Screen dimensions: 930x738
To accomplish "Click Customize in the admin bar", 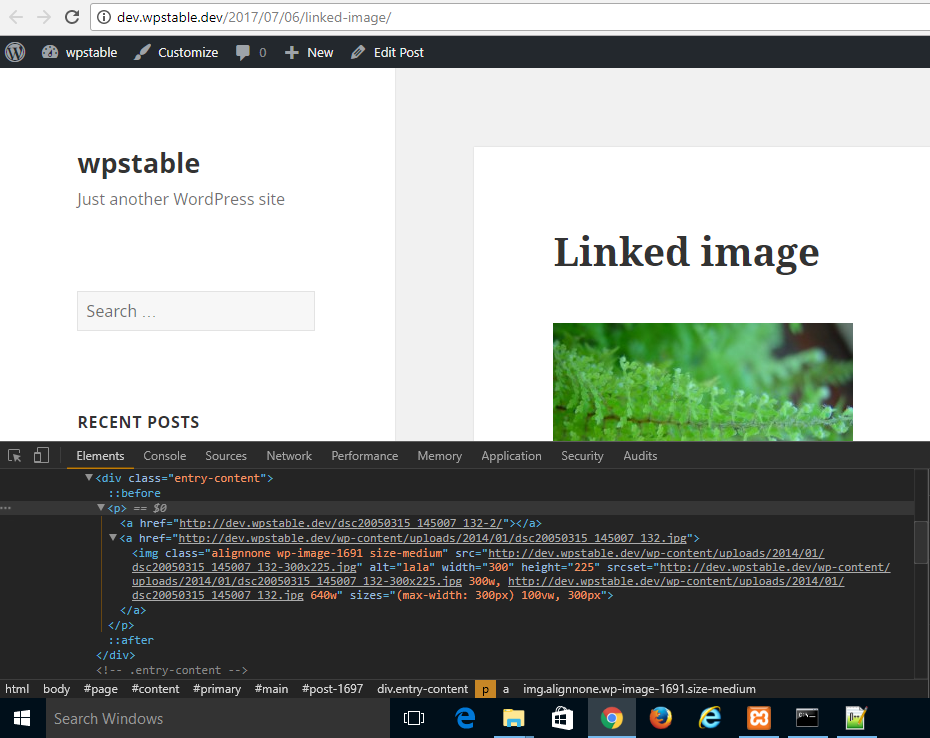I will click(x=188, y=52).
